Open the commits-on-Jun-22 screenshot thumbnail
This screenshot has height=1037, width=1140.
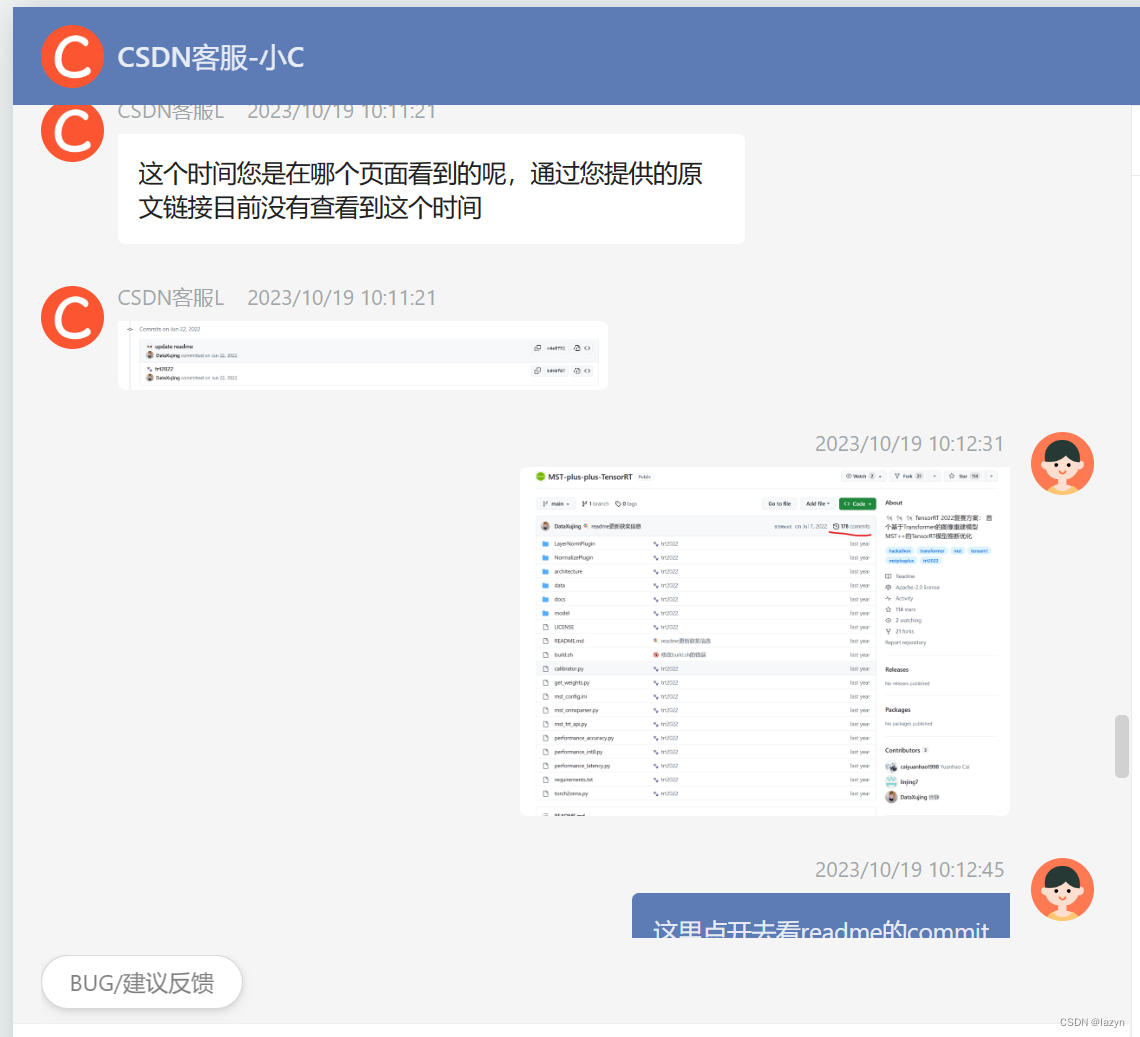click(363, 356)
